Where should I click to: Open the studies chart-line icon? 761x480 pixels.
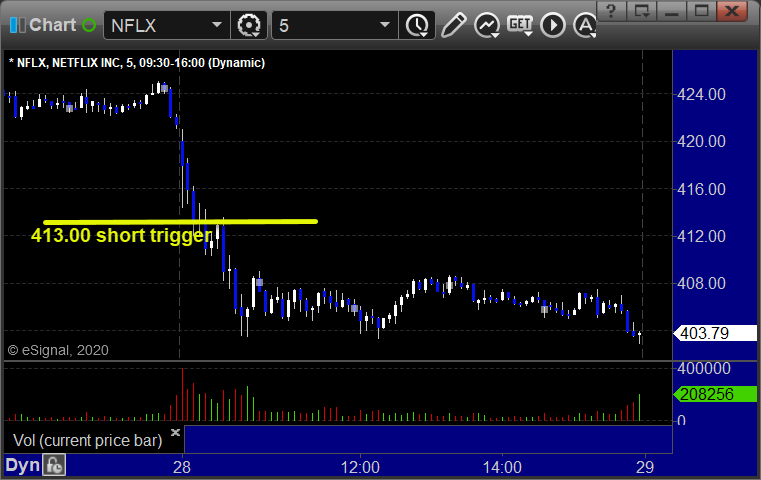487,25
